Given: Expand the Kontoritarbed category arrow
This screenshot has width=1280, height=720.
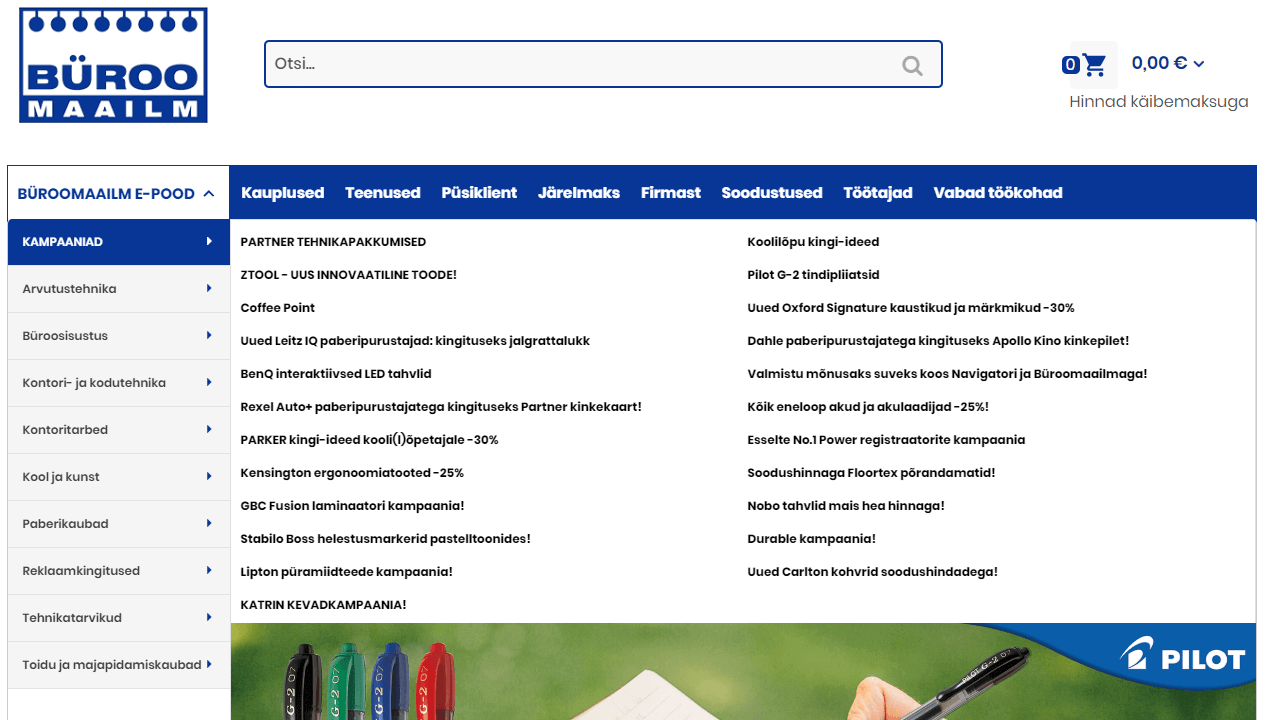Looking at the screenshot, I should coord(209,429).
